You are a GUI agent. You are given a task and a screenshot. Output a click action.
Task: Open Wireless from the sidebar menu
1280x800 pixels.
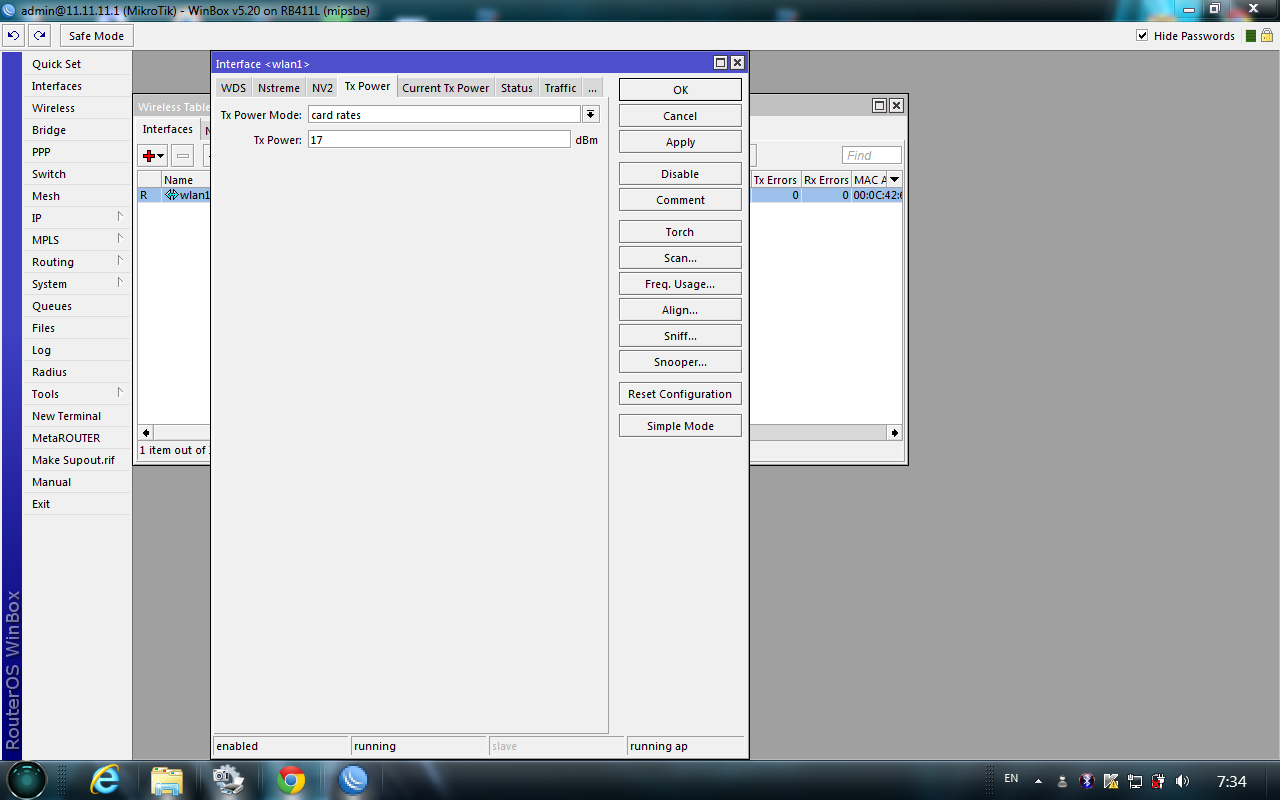tap(77, 108)
